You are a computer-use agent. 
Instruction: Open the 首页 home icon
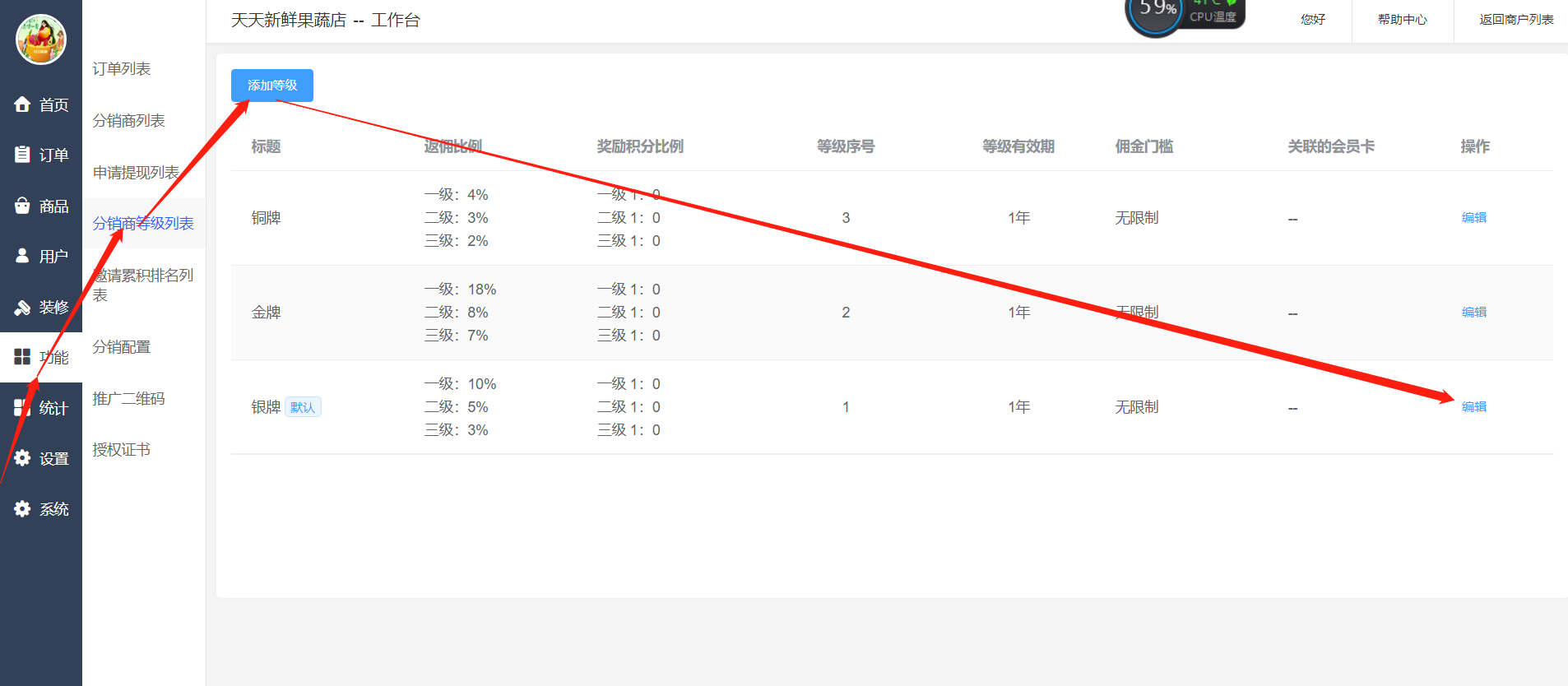pos(22,104)
